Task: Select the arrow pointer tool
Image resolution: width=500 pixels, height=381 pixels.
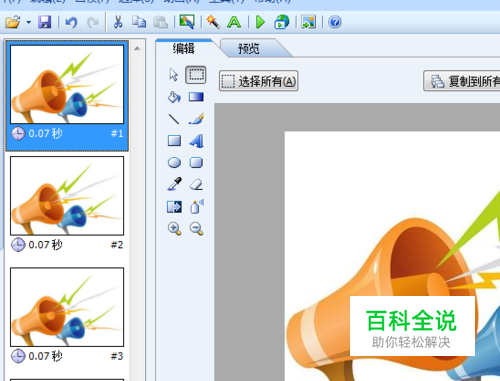Action: [x=174, y=75]
